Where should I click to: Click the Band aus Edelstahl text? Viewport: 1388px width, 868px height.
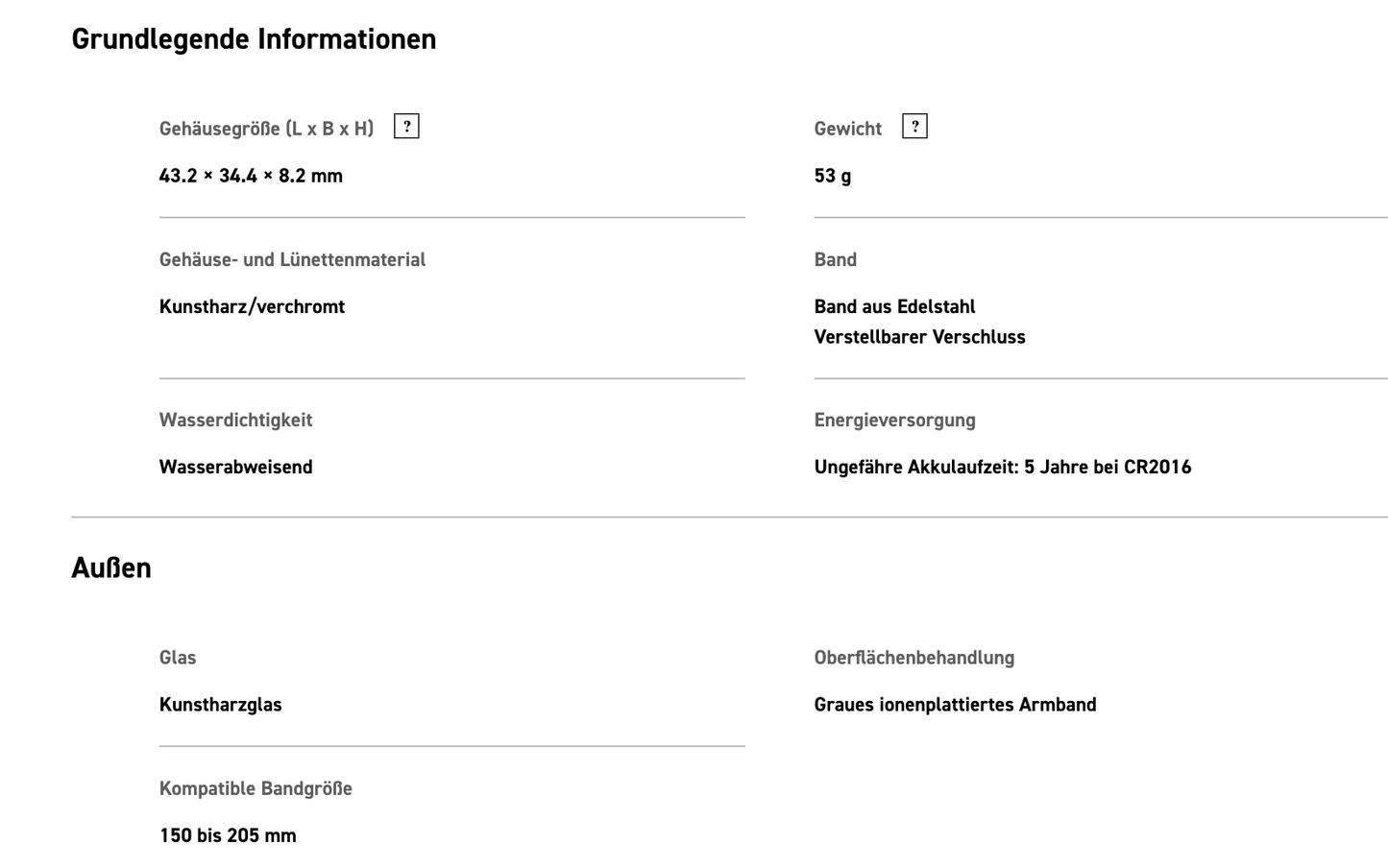tap(894, 307)
